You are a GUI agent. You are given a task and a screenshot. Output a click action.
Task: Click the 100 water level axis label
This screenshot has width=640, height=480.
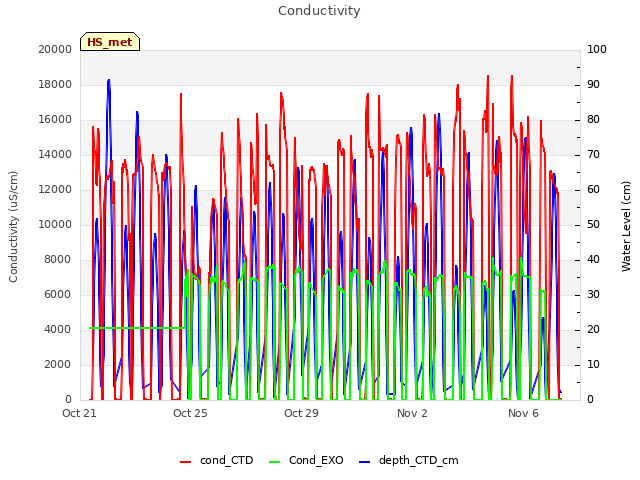[597, 49]
